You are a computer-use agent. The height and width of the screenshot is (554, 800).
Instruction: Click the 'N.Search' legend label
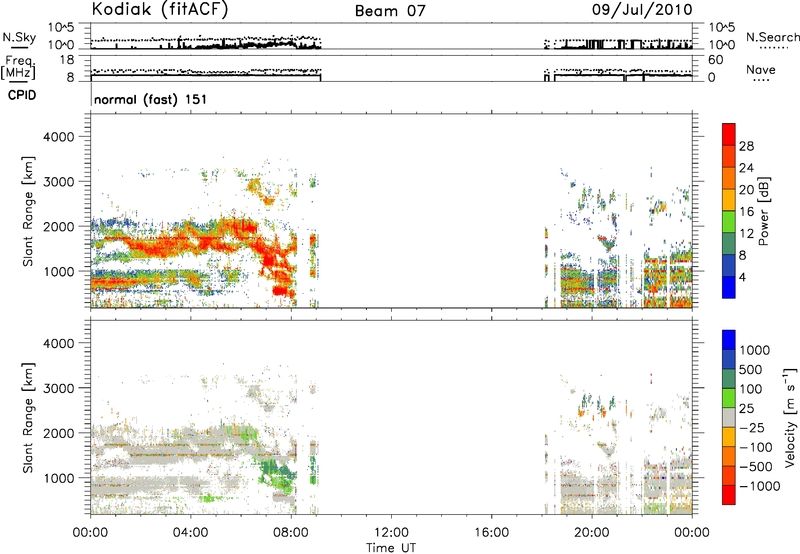pos(772,37)
